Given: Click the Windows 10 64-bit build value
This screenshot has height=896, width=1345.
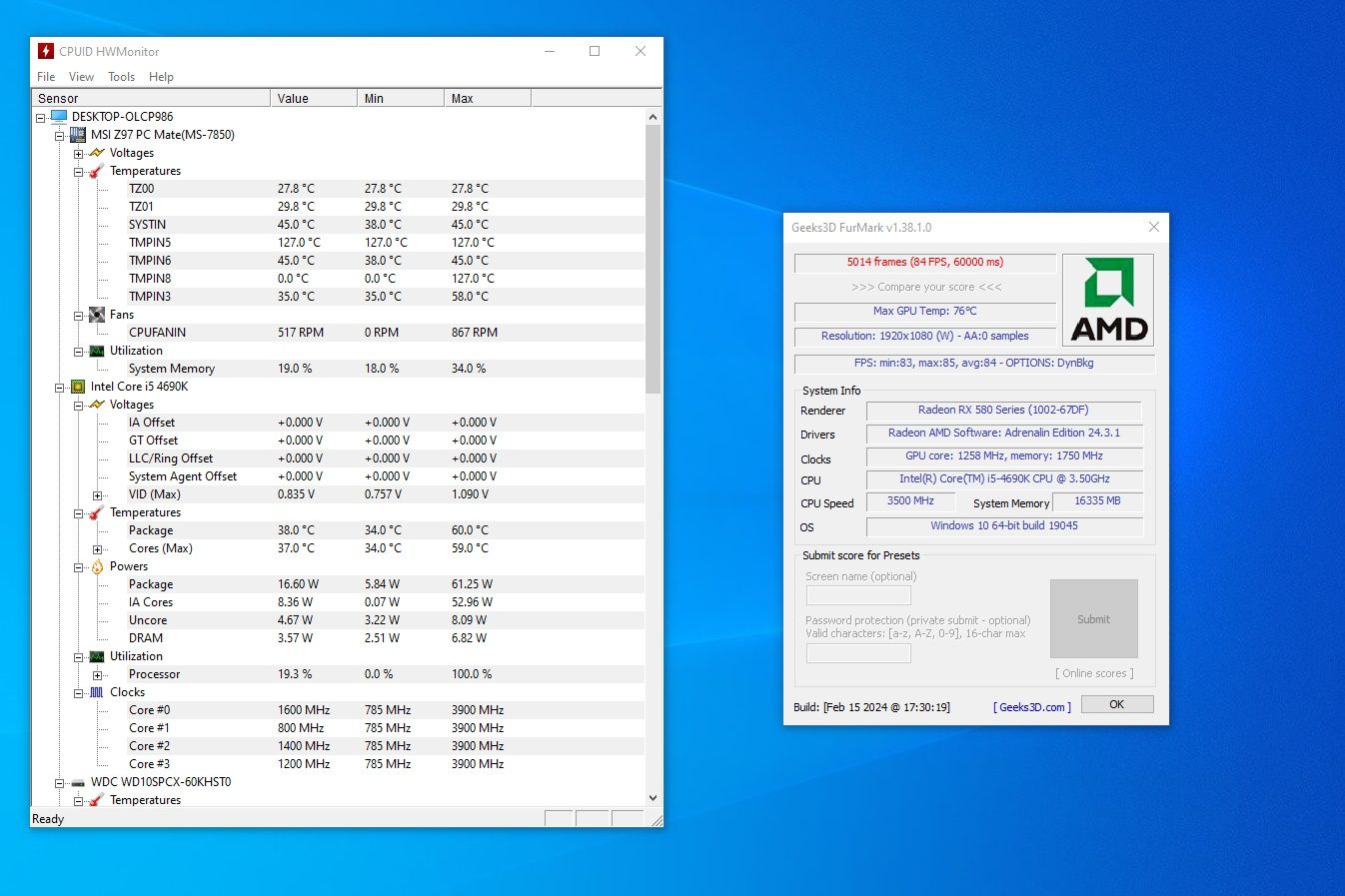Looking at the screenshot, I should pos(1003,526).
